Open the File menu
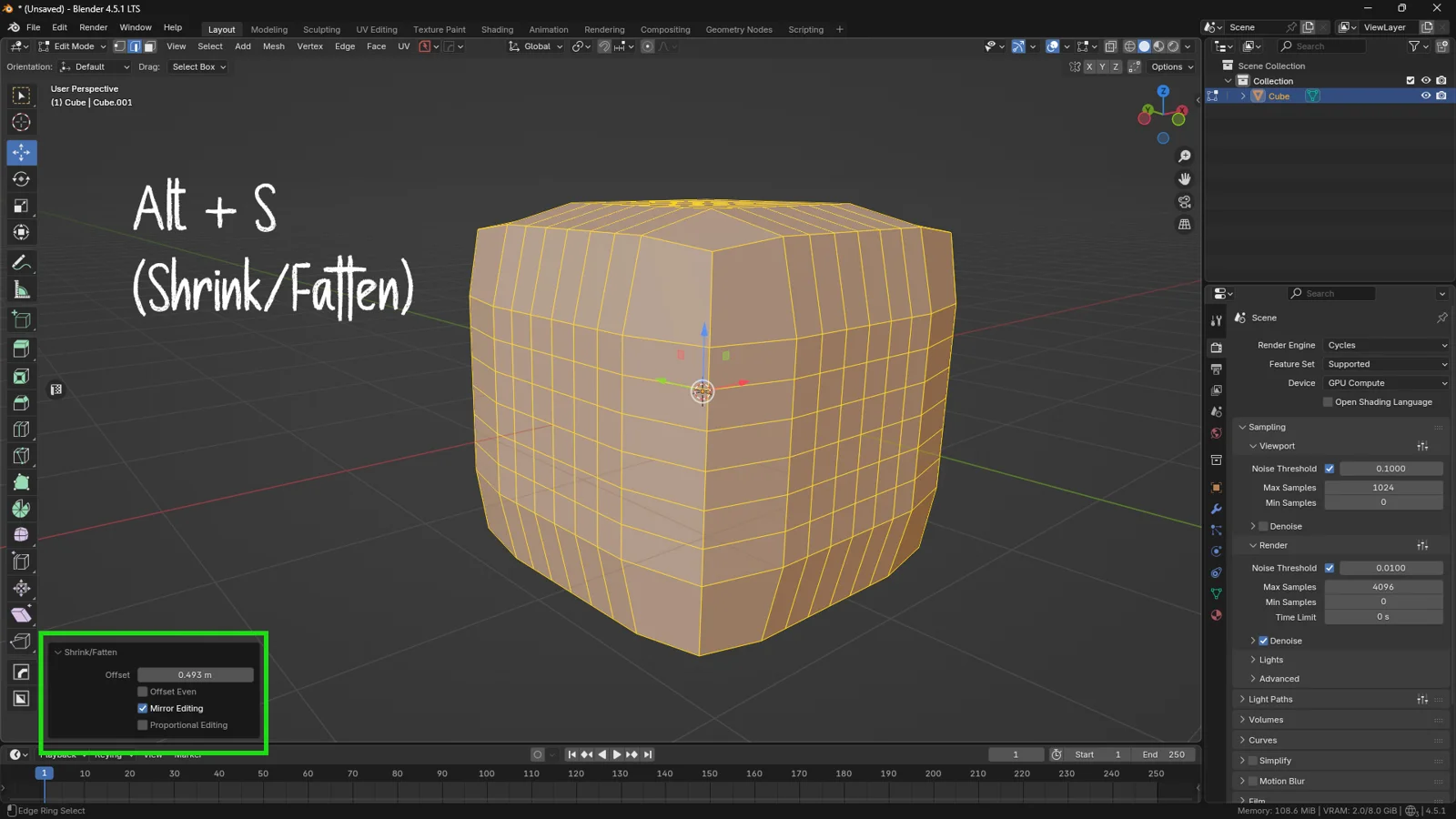Screen dimensions: 1456x819 33,27
